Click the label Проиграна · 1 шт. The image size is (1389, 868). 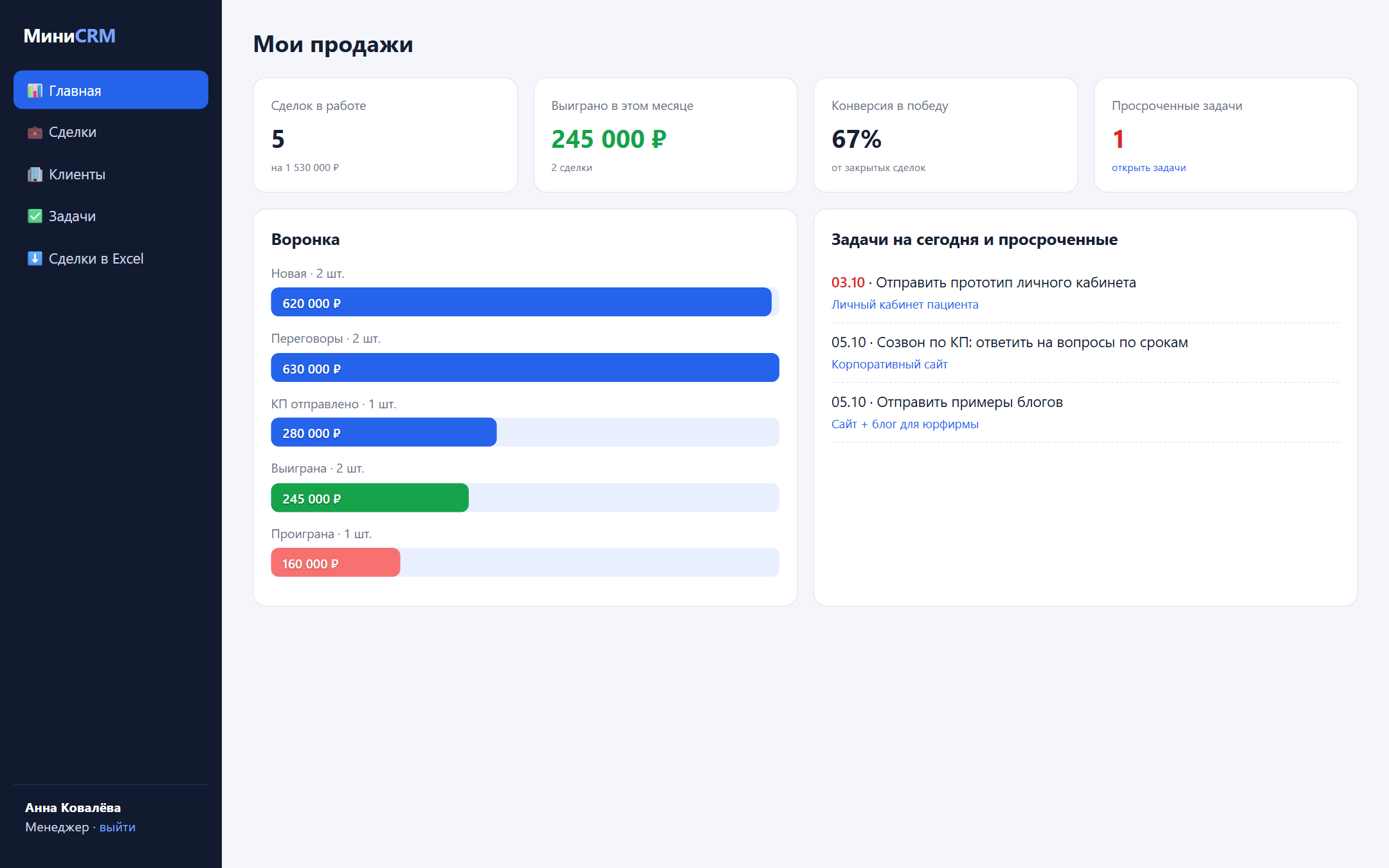pos(322,534)
